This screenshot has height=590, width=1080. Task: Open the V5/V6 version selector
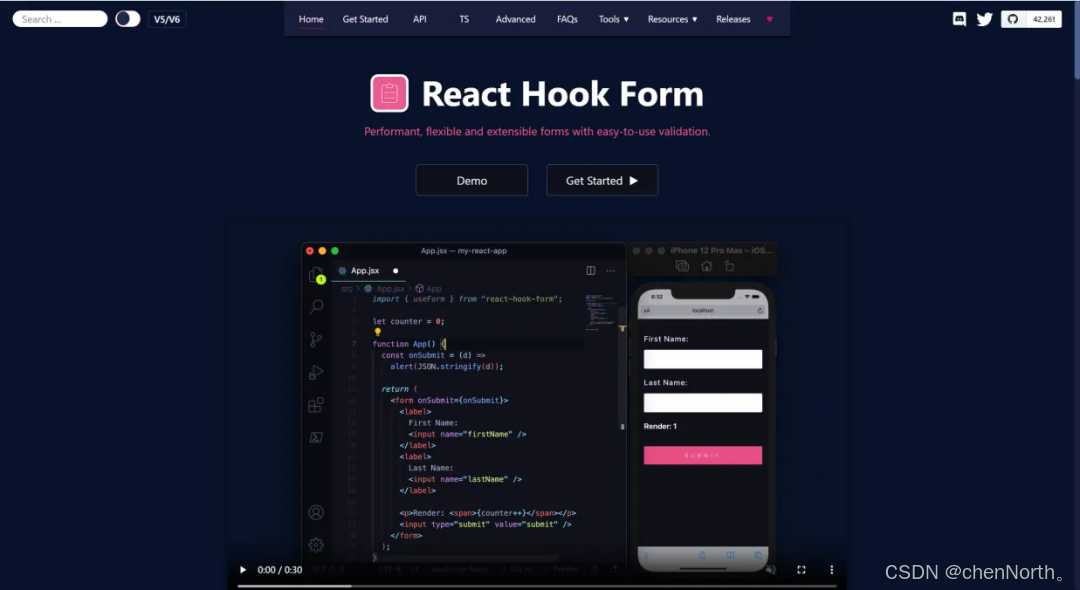click(167, 19)
